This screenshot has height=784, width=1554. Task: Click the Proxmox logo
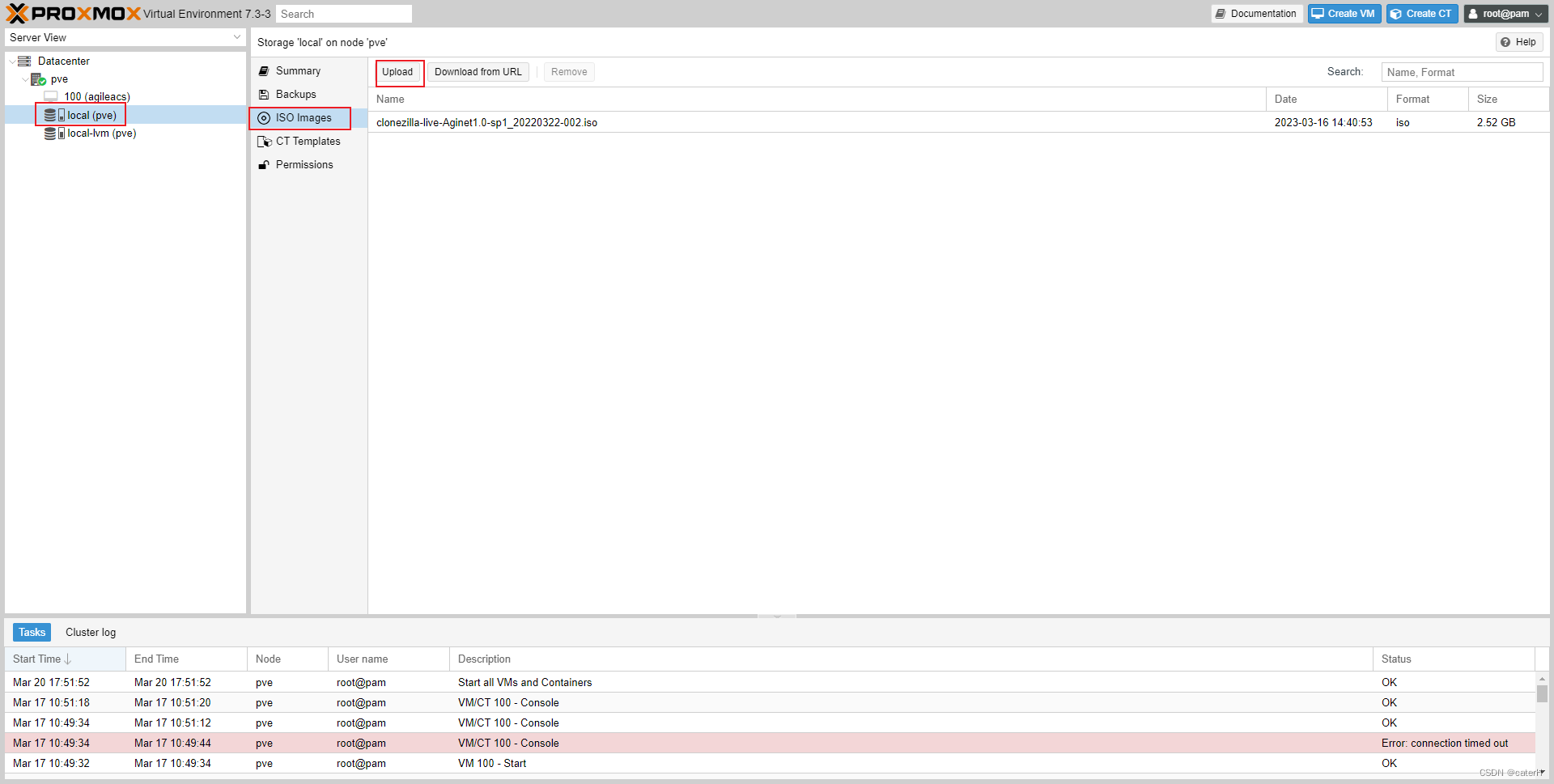point(73,14)
